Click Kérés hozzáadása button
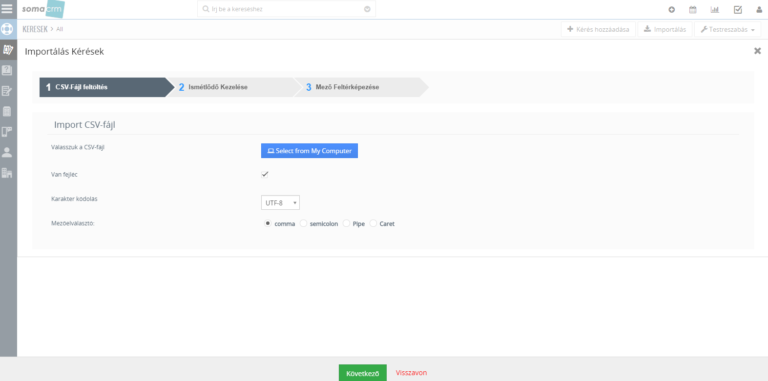 click(x=598, y=29)
